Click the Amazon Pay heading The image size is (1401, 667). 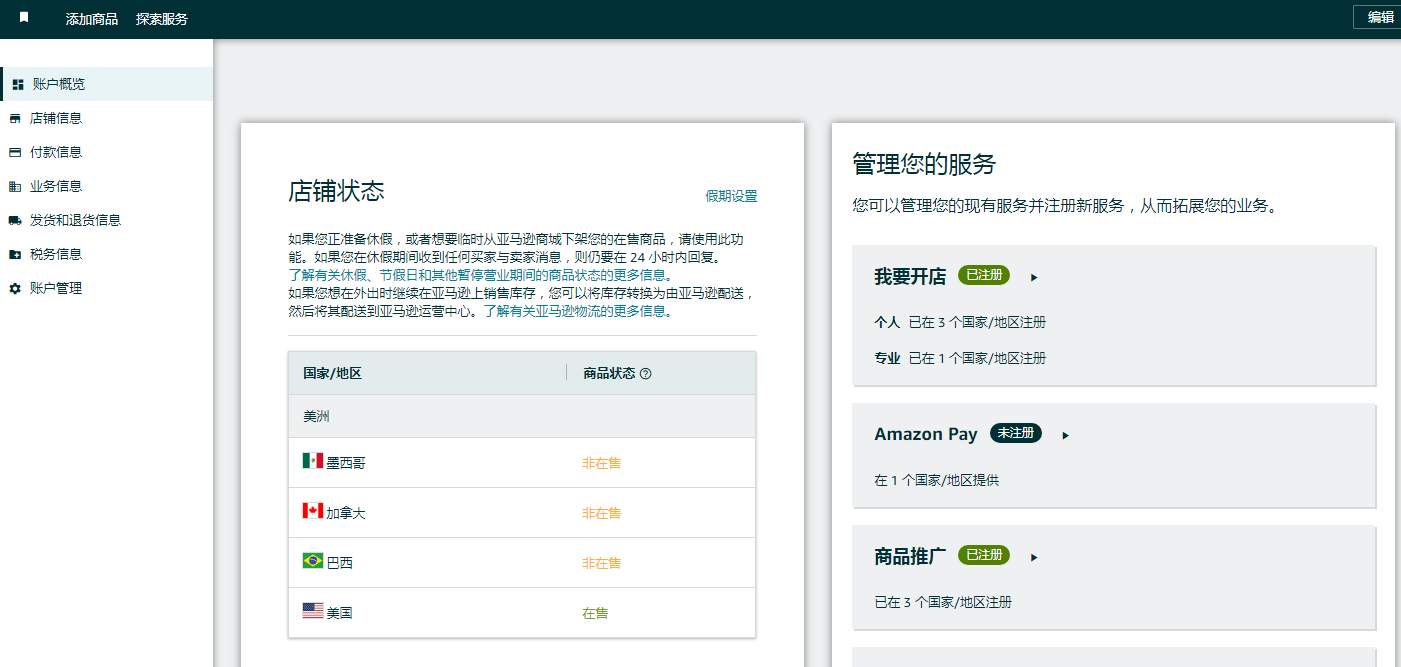(x=926, y=434)
